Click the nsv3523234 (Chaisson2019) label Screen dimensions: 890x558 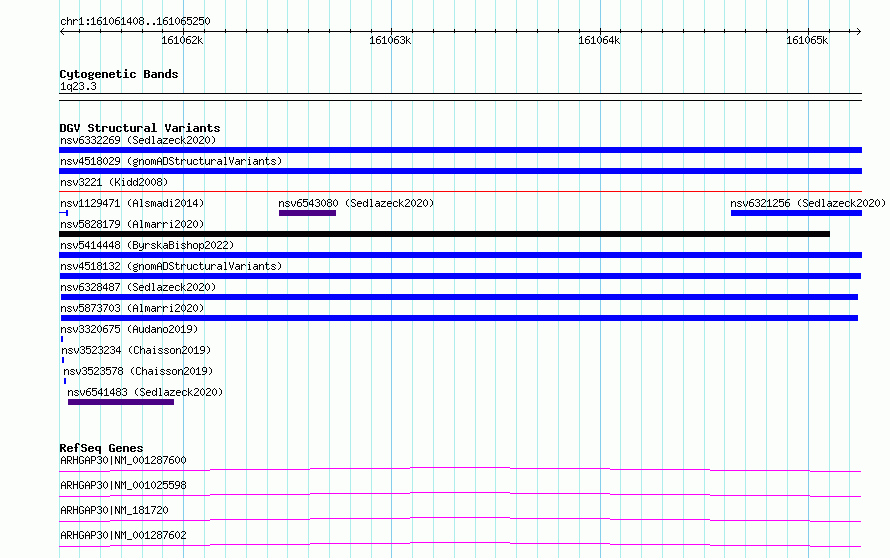tap(136, 350)
